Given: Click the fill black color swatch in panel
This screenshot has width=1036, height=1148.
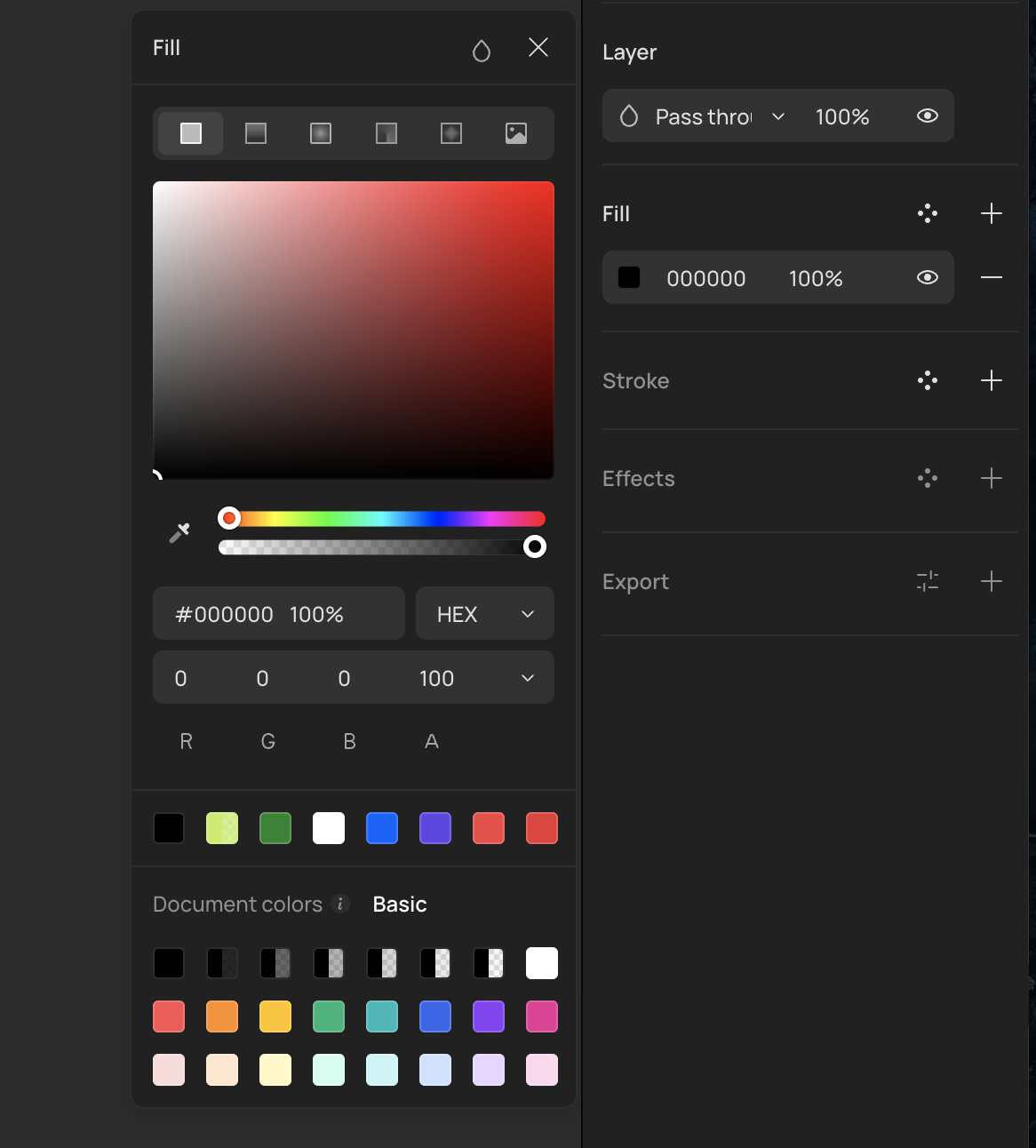Looking at the screenshot, I should pyautogui.click(x=629, y=277).
